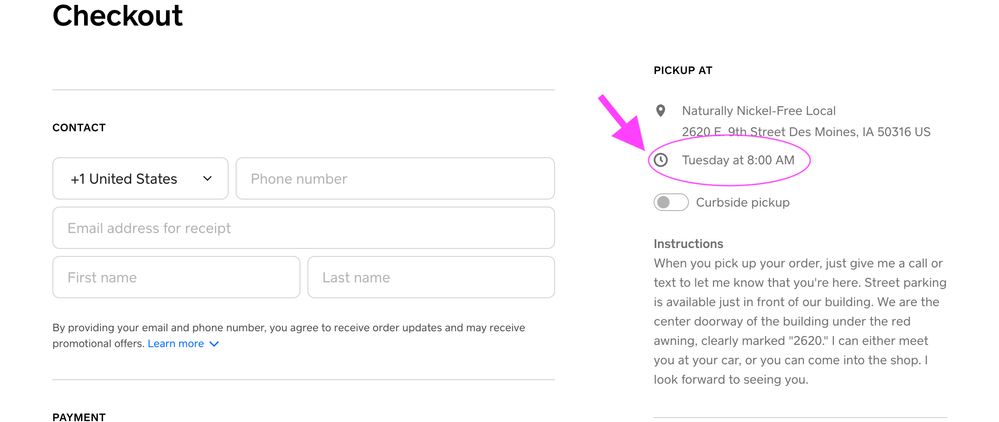Image resolution: width=999 pixels, height=422 pixels.
Task: Click the Tuesday at 8:00 AM pickup time
Action: [x=738, y=160]
